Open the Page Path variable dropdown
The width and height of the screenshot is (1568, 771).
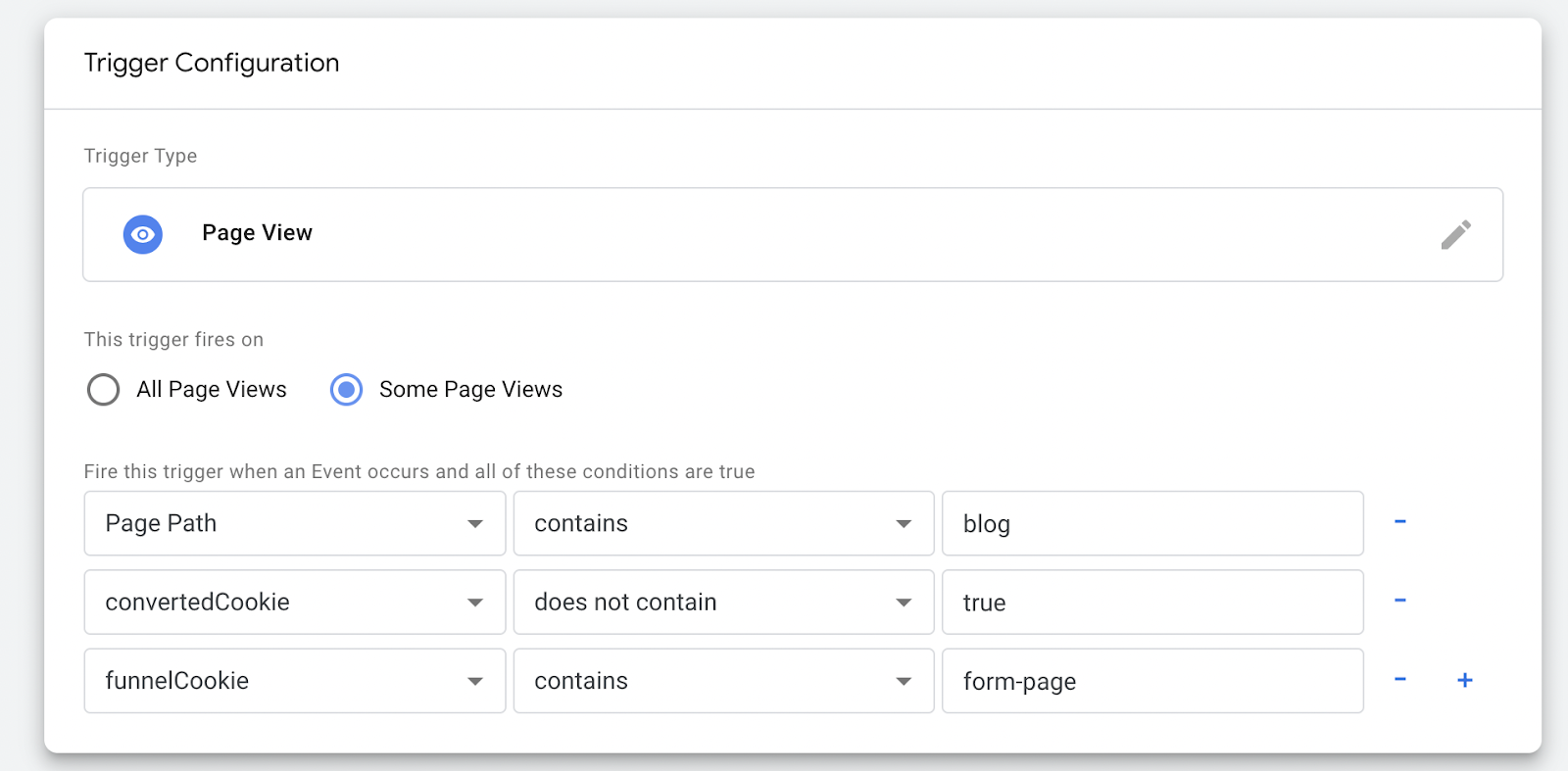(294, 523)
